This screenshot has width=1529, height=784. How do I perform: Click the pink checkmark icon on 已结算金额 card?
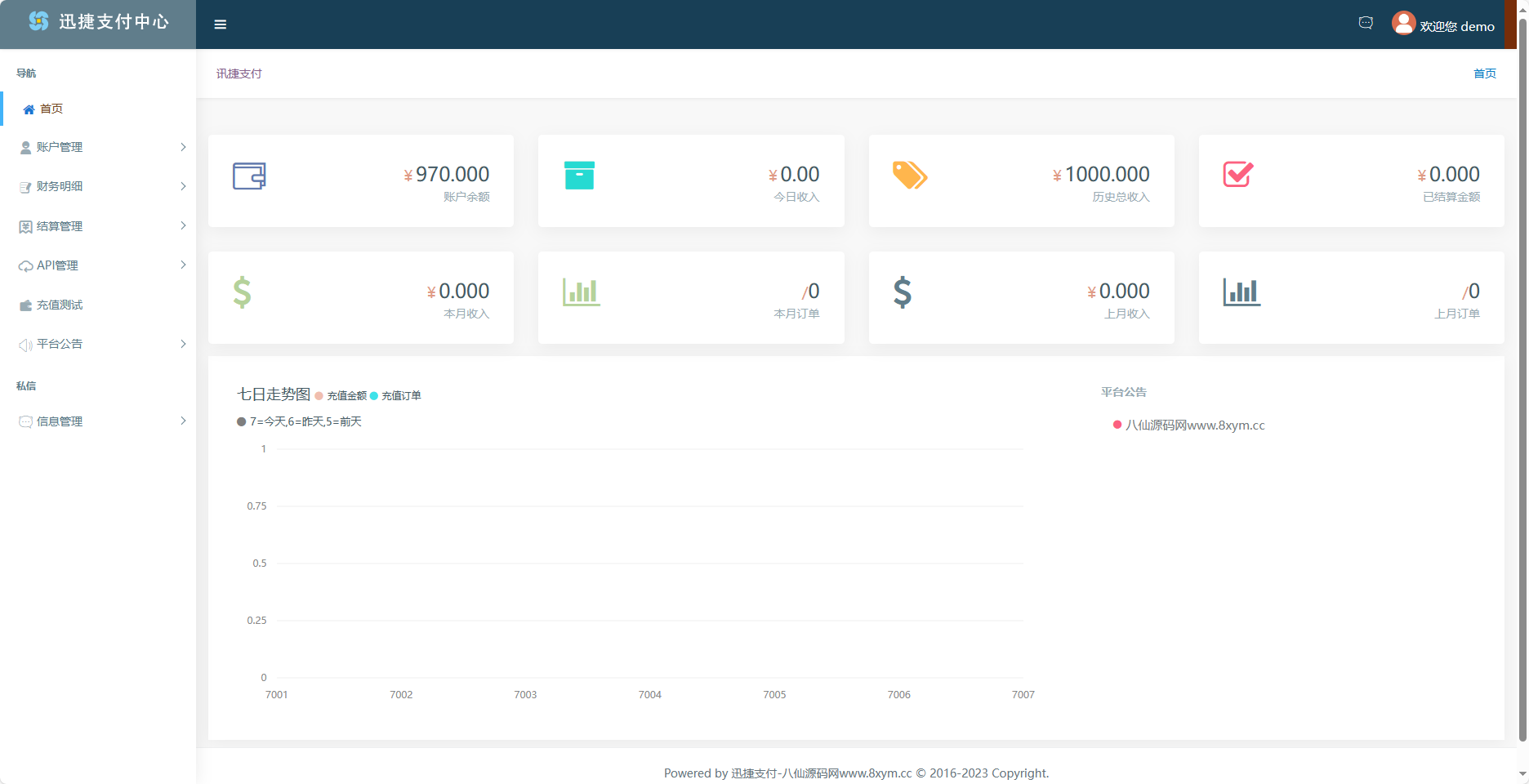click(x=1238, y=174)
